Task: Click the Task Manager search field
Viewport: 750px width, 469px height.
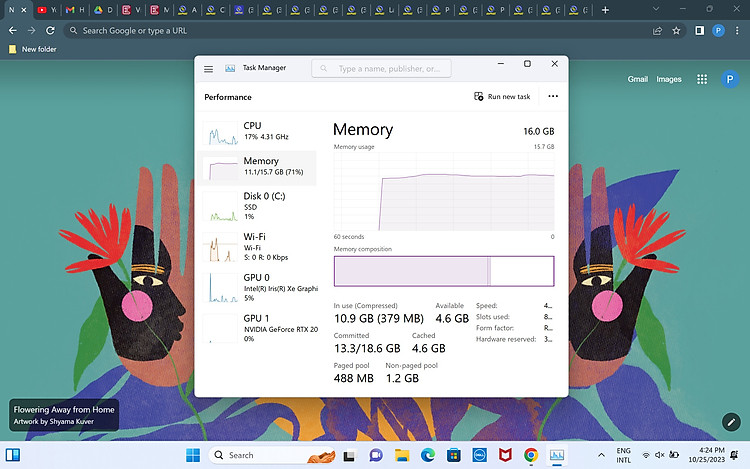Action: pyautogui.click(x=381, y=68)
